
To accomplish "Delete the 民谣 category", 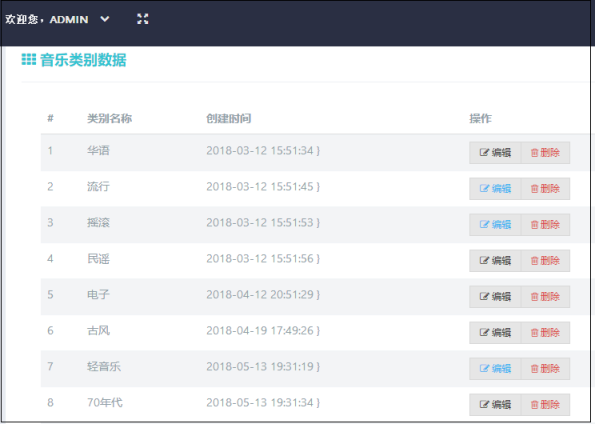I will point(545,261).
